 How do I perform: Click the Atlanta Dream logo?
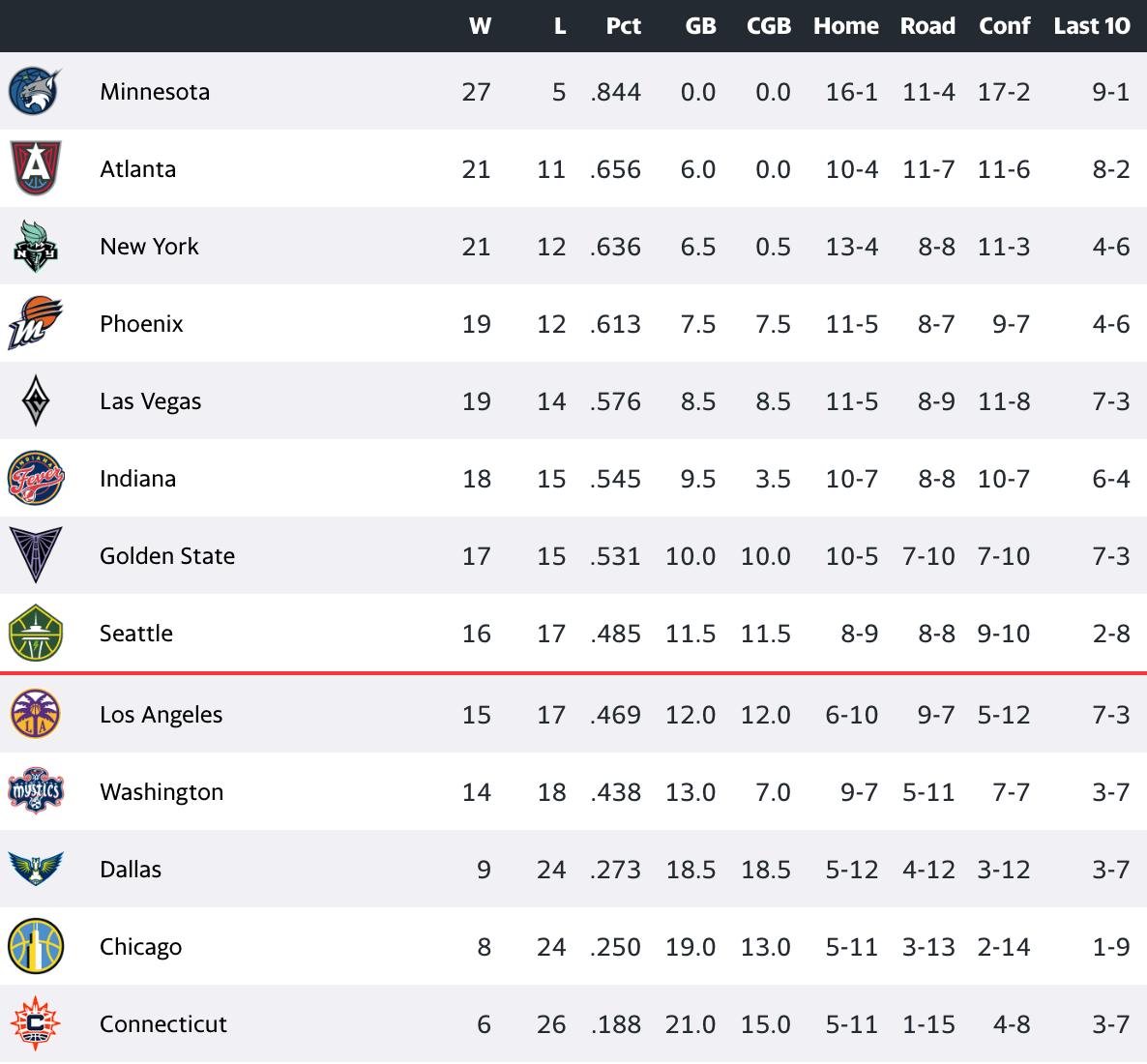pyautogui.click(x=35, y=168)
